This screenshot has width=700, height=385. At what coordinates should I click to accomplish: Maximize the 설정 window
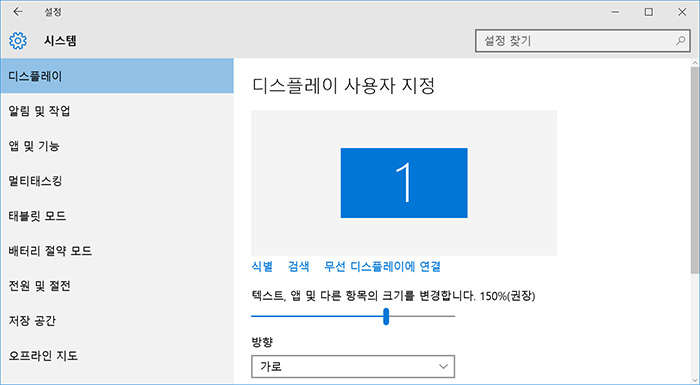[x=649, y=12]
